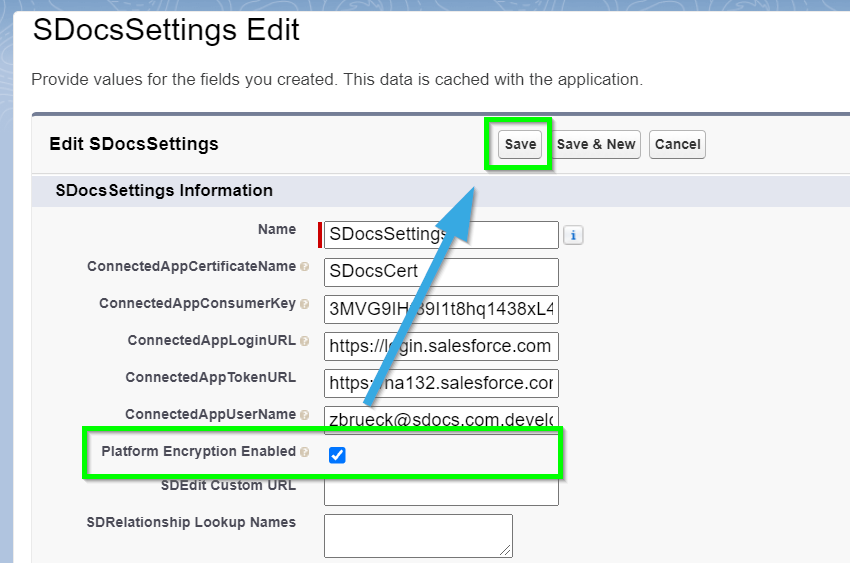The image size is (850, 563).
Task: Open the info icon beside Name field
Action: coord(573,235)
